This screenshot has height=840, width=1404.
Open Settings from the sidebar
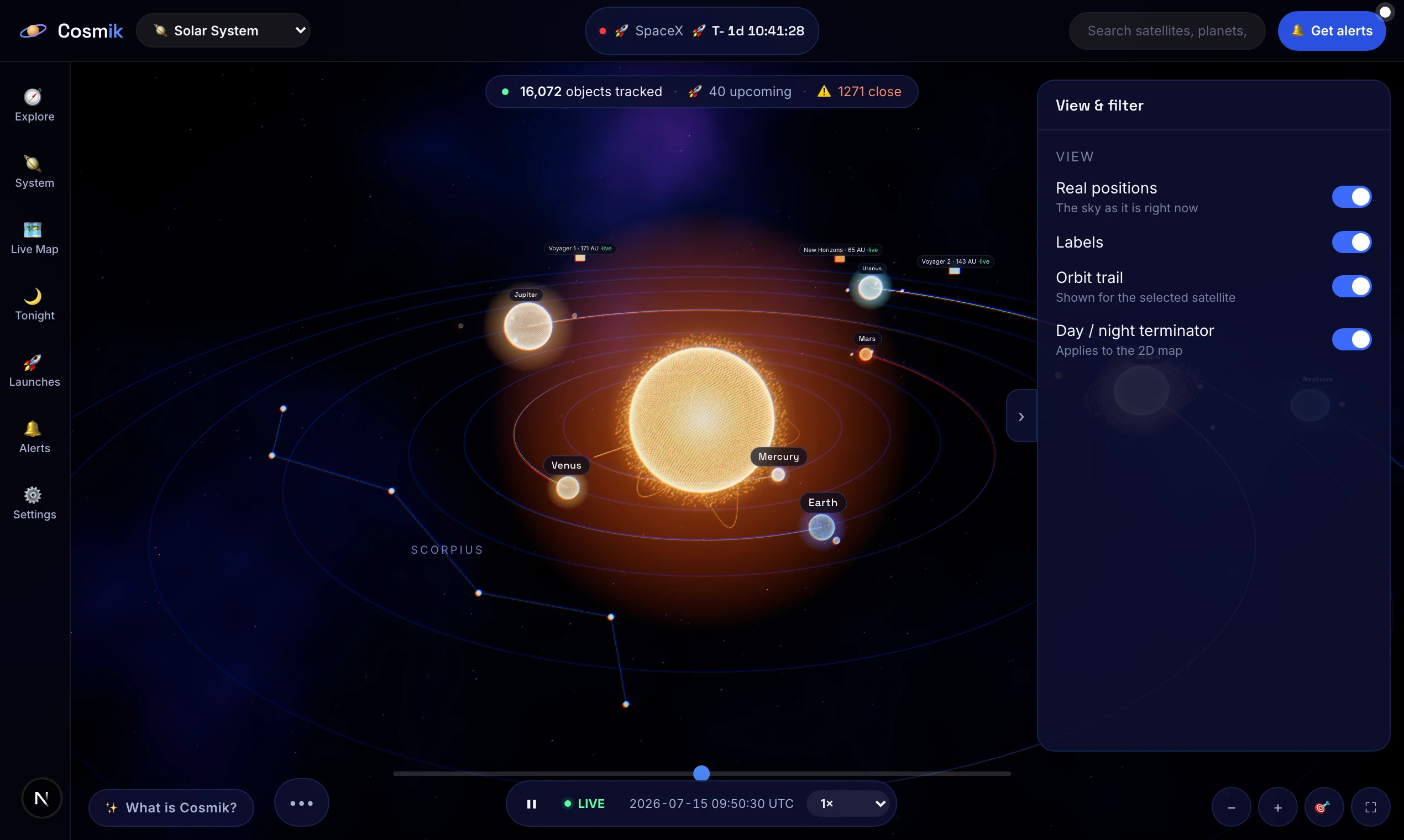tap(34, 503)
